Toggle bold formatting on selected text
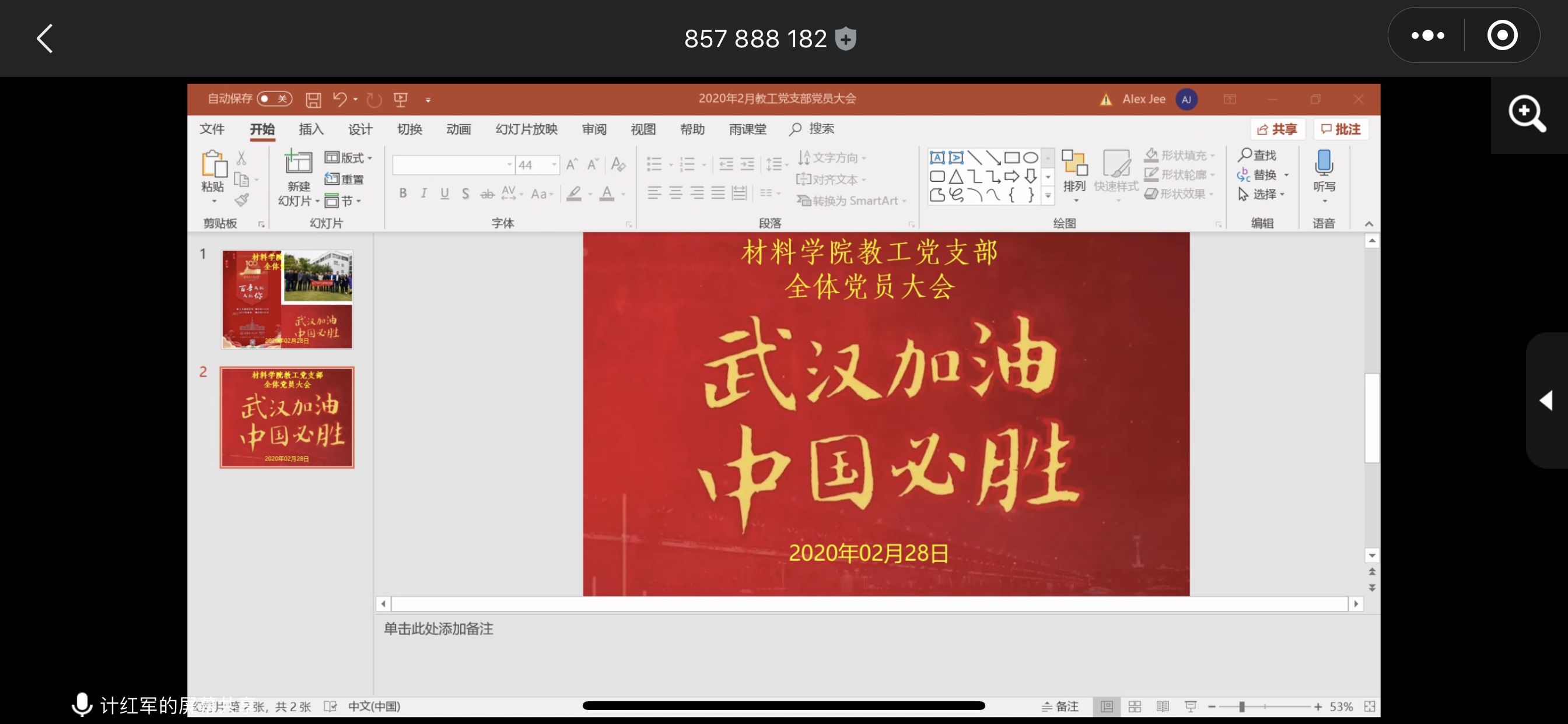Image resolution: width=1568 pixels, height=724 pixels. (x=402, y=194)
